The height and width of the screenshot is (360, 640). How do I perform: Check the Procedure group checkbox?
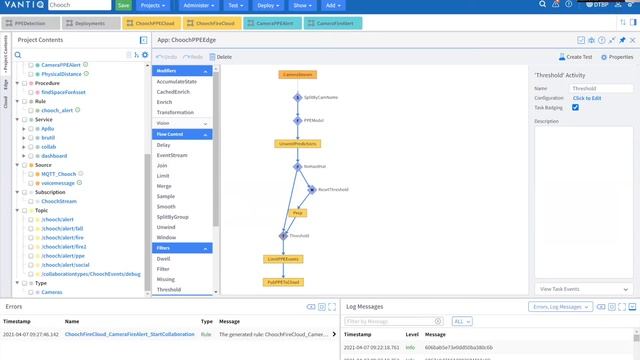(x=24, y=83)
